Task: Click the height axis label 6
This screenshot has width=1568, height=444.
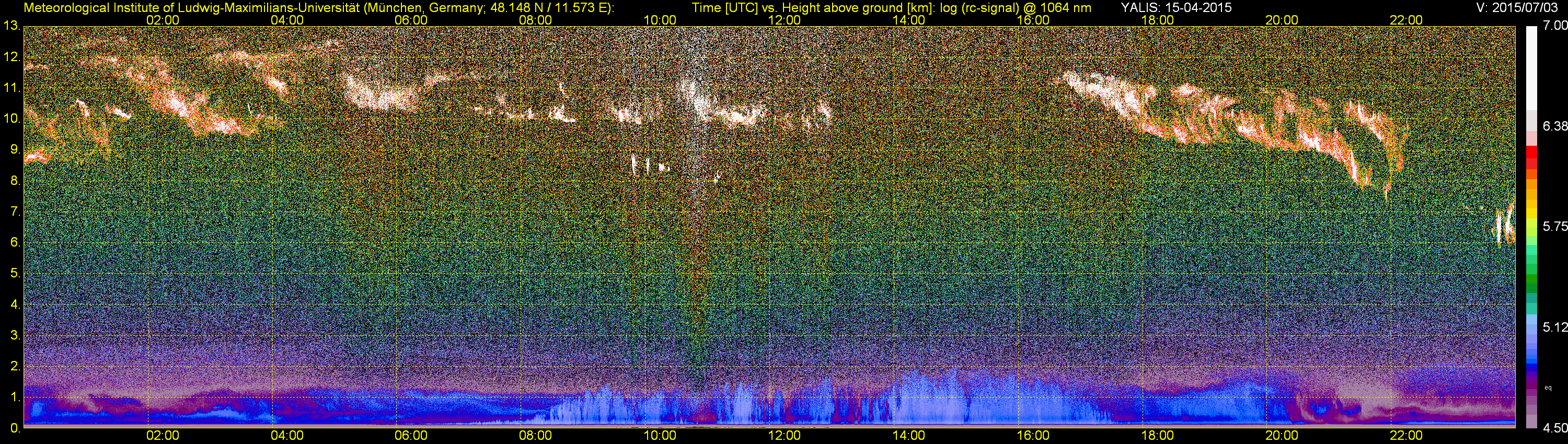Action: [x=15, y=243]
